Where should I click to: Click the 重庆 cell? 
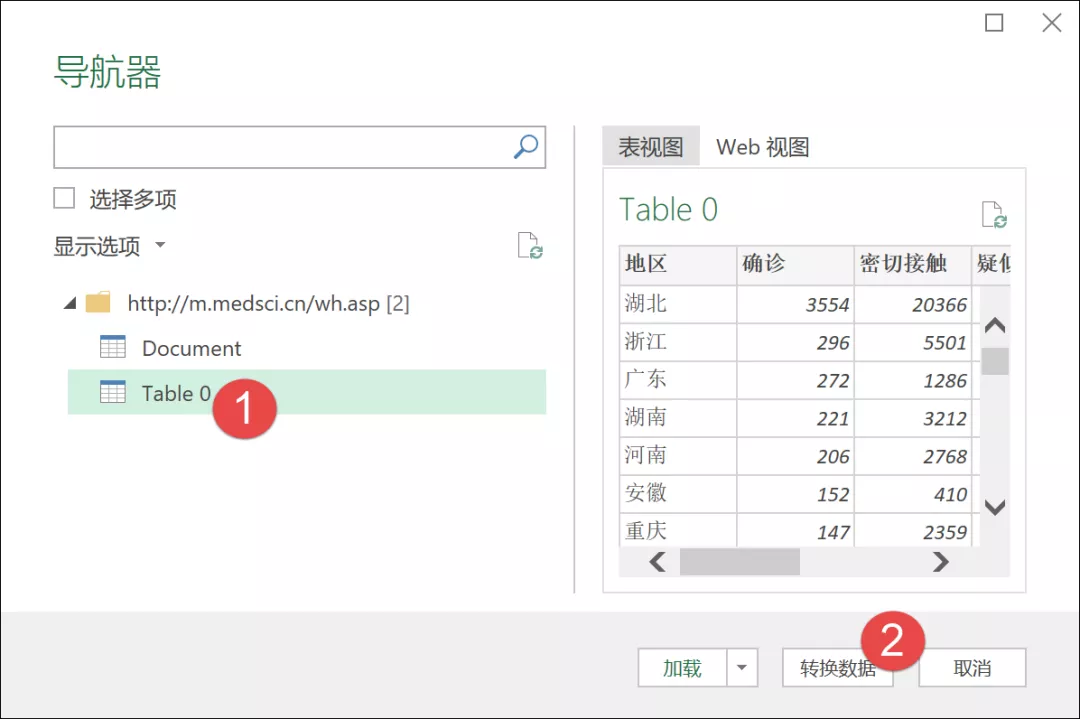pos(678,530)
